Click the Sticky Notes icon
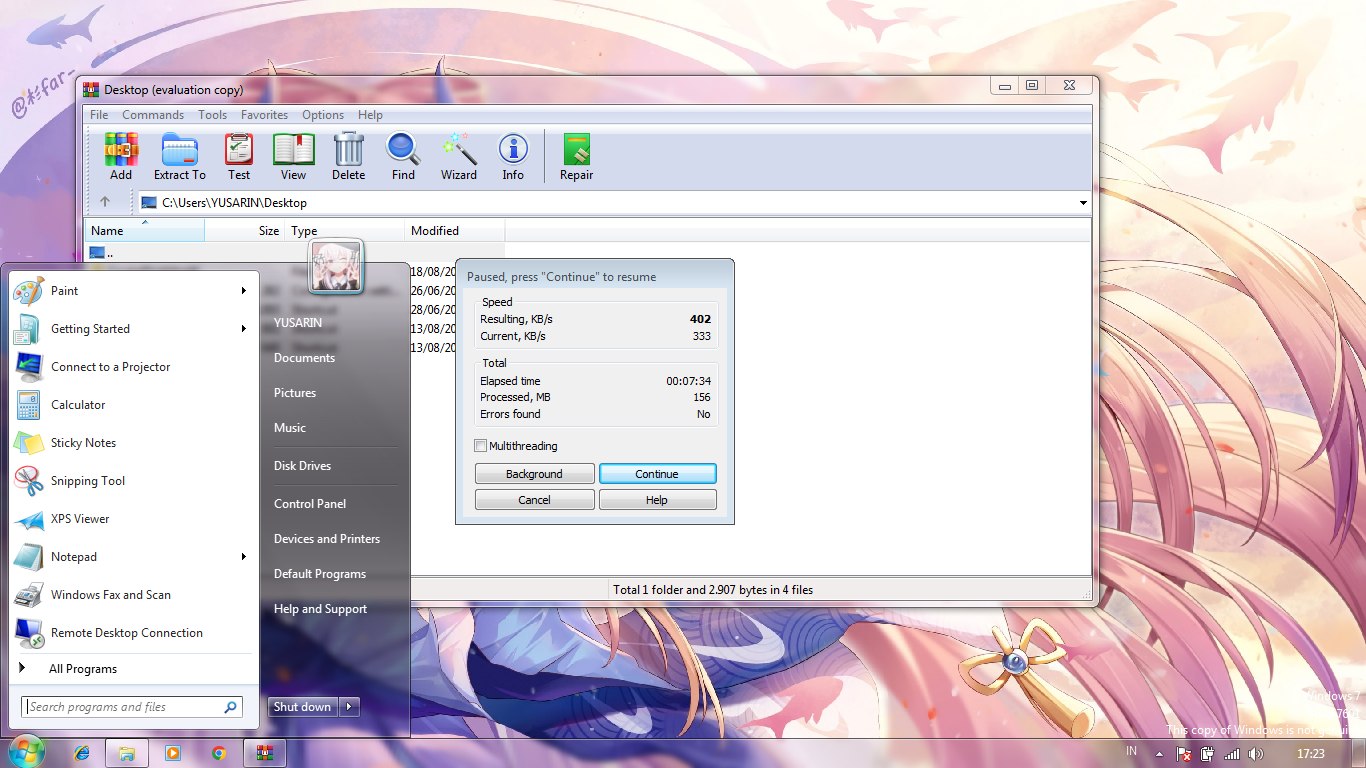This screenshot has width=1366, height=768. click(x=28, y=443)
